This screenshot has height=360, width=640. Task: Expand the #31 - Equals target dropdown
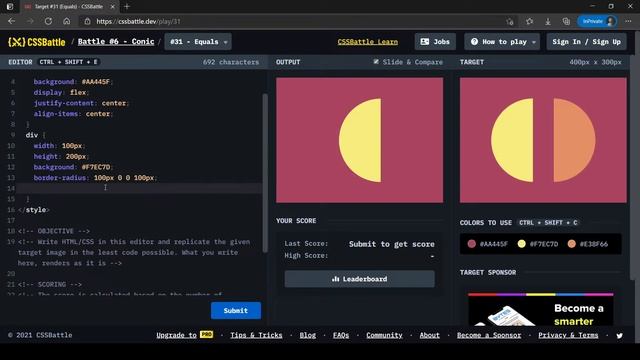[198, 42]
